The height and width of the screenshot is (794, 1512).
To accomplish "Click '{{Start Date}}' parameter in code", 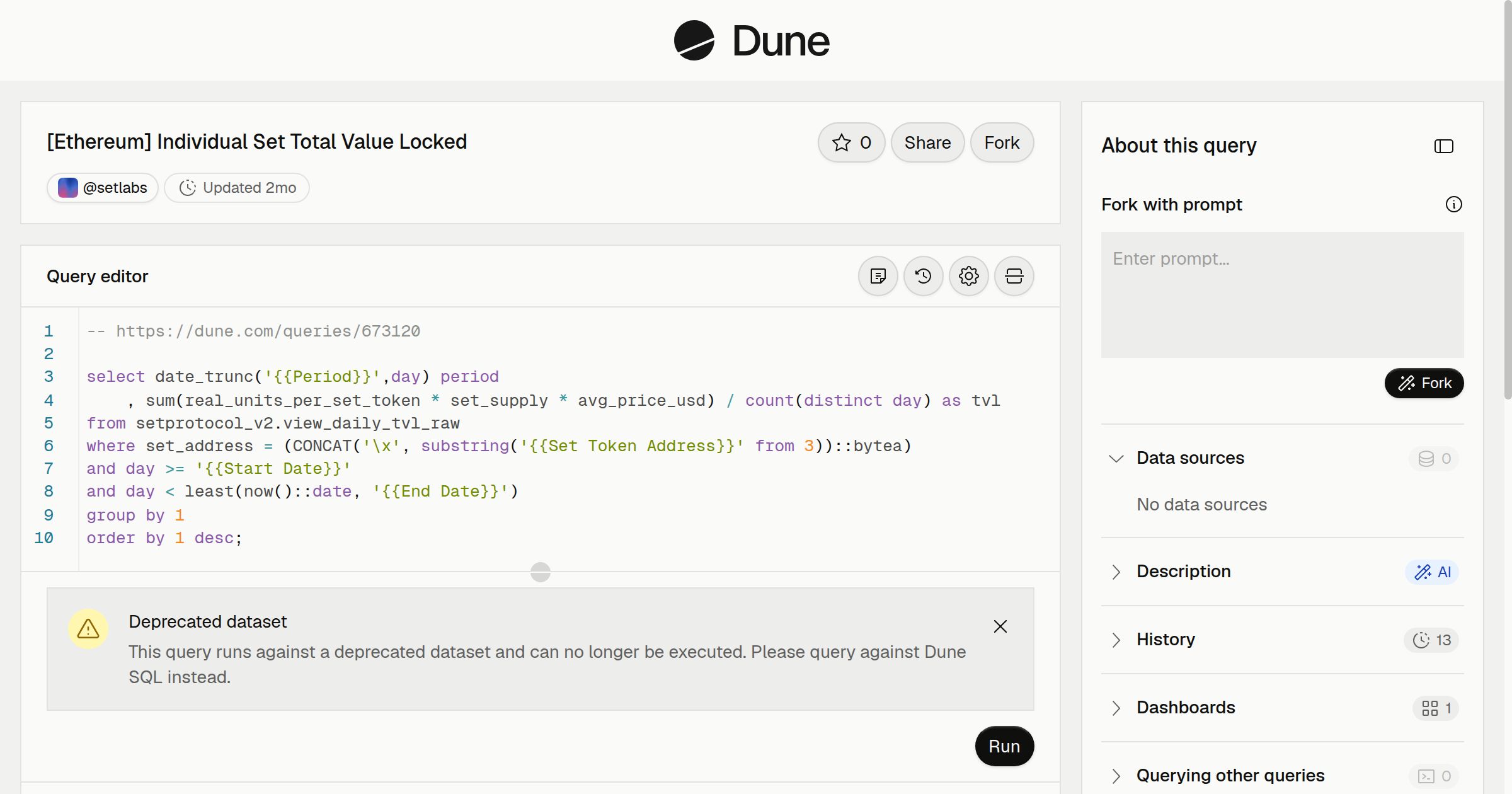I will point(273,468).
